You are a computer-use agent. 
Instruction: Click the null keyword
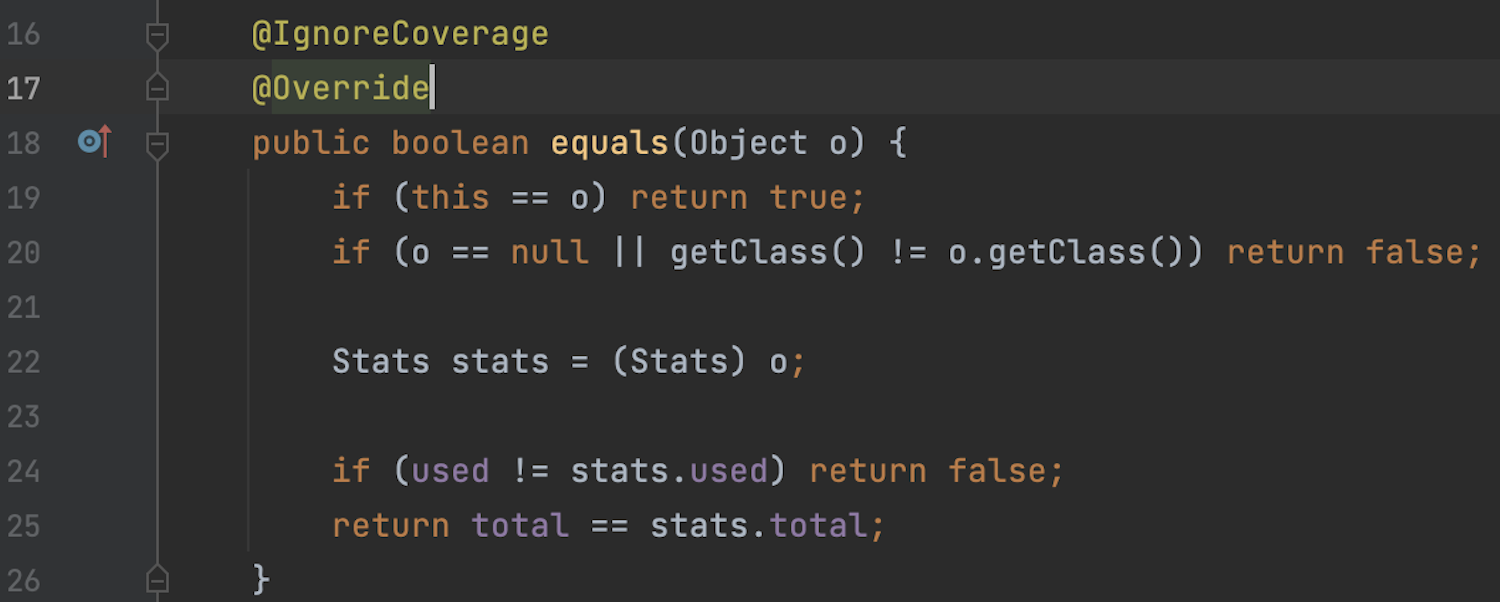549,252
